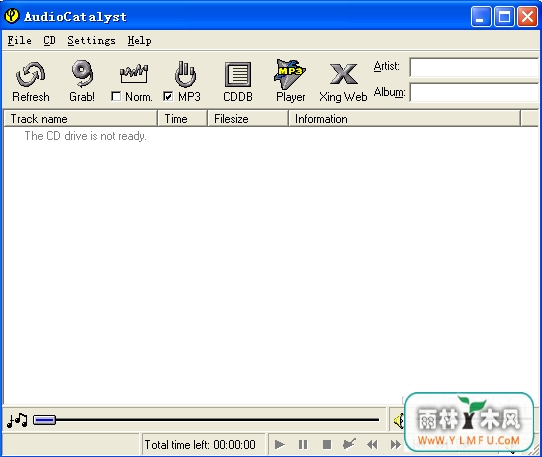Click the 'Total time left: 00:00:00' status

coord(200,445)
